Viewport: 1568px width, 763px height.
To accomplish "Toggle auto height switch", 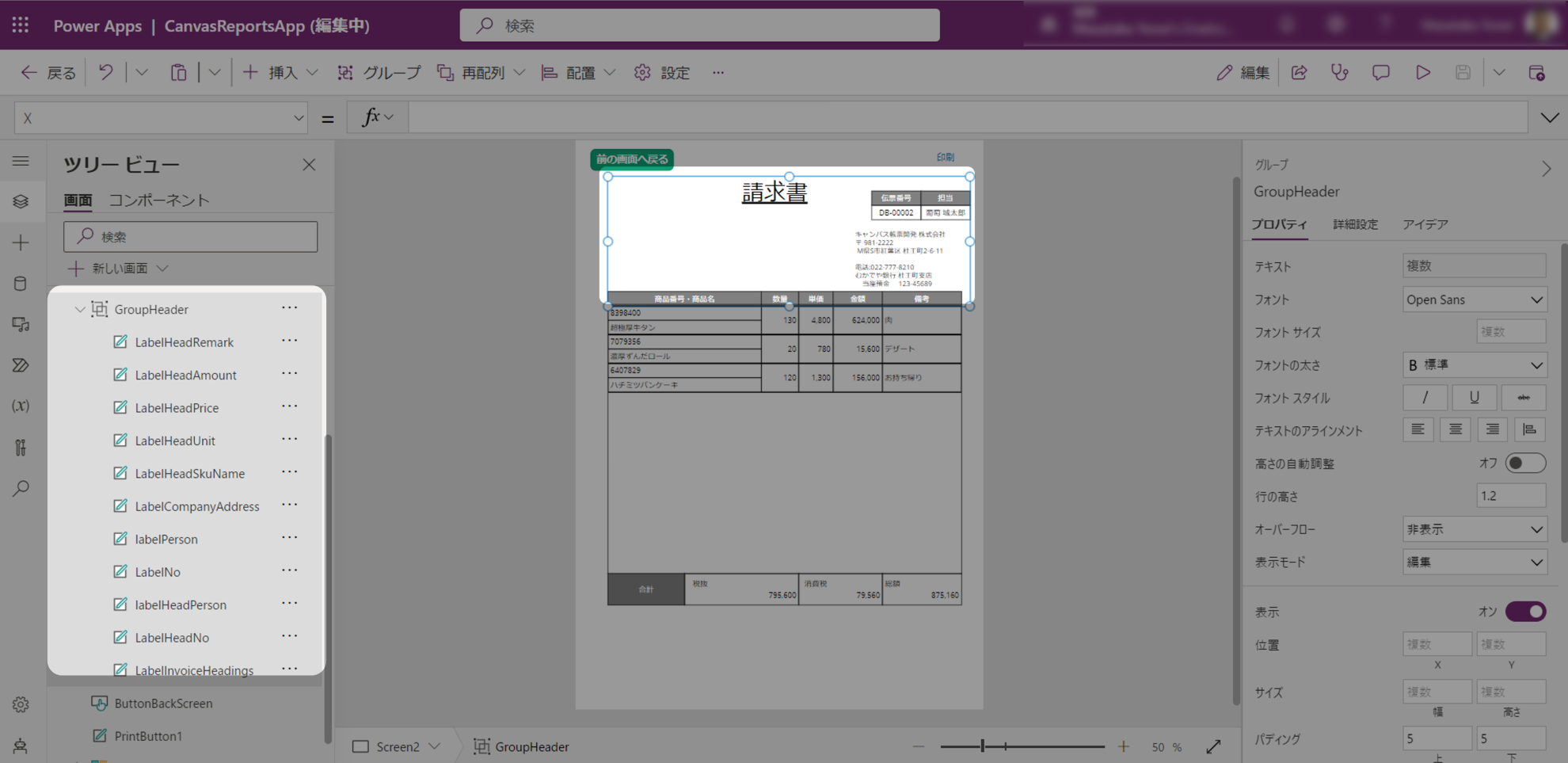I will point(1525,464).
